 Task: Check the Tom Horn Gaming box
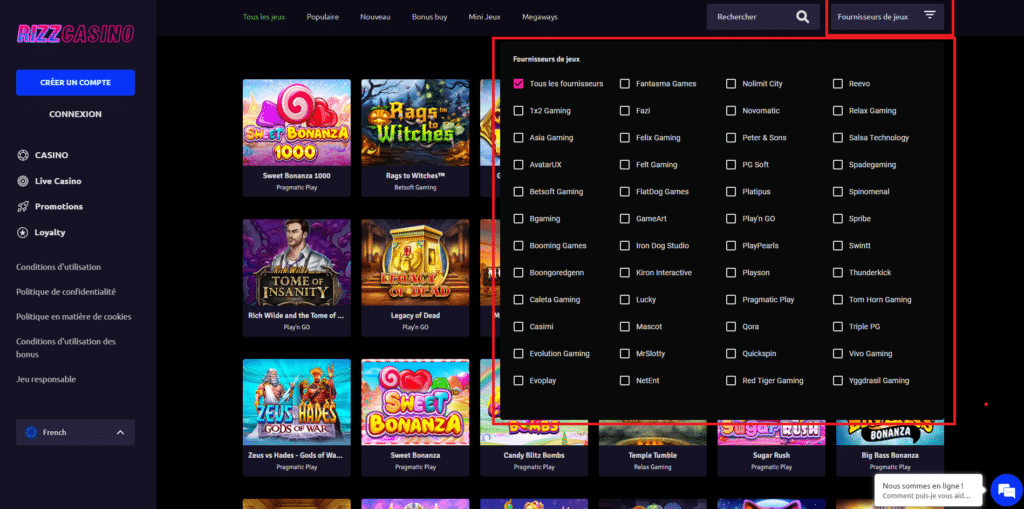pos(838,300)
